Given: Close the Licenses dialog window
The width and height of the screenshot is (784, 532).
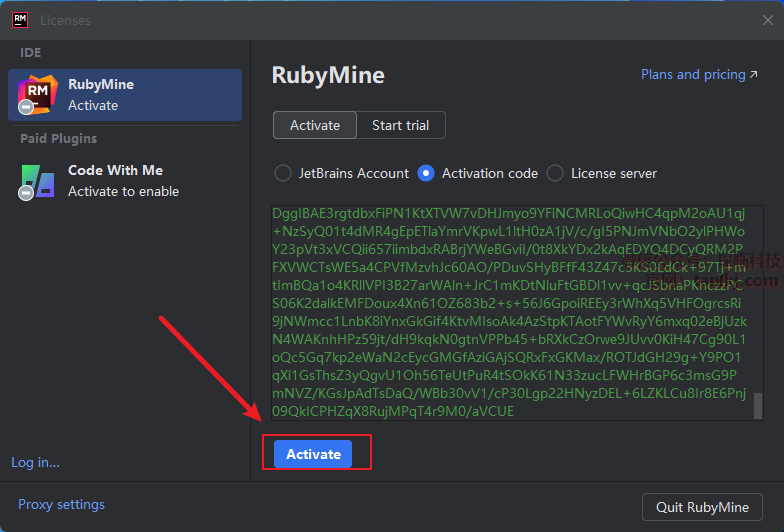Looking at the screenshot, I should (767, 20).
